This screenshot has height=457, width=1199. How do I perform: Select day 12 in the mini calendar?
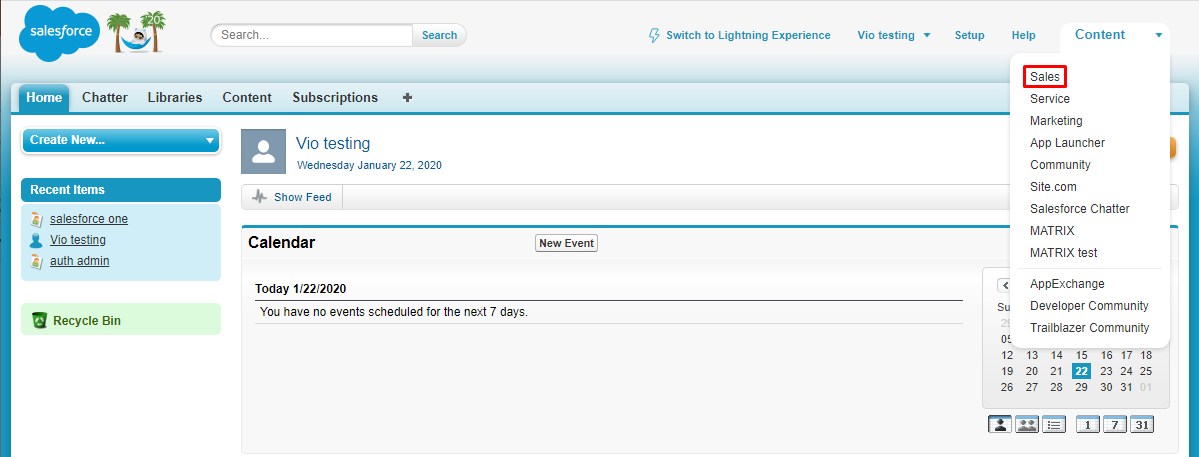[1007, 355]
